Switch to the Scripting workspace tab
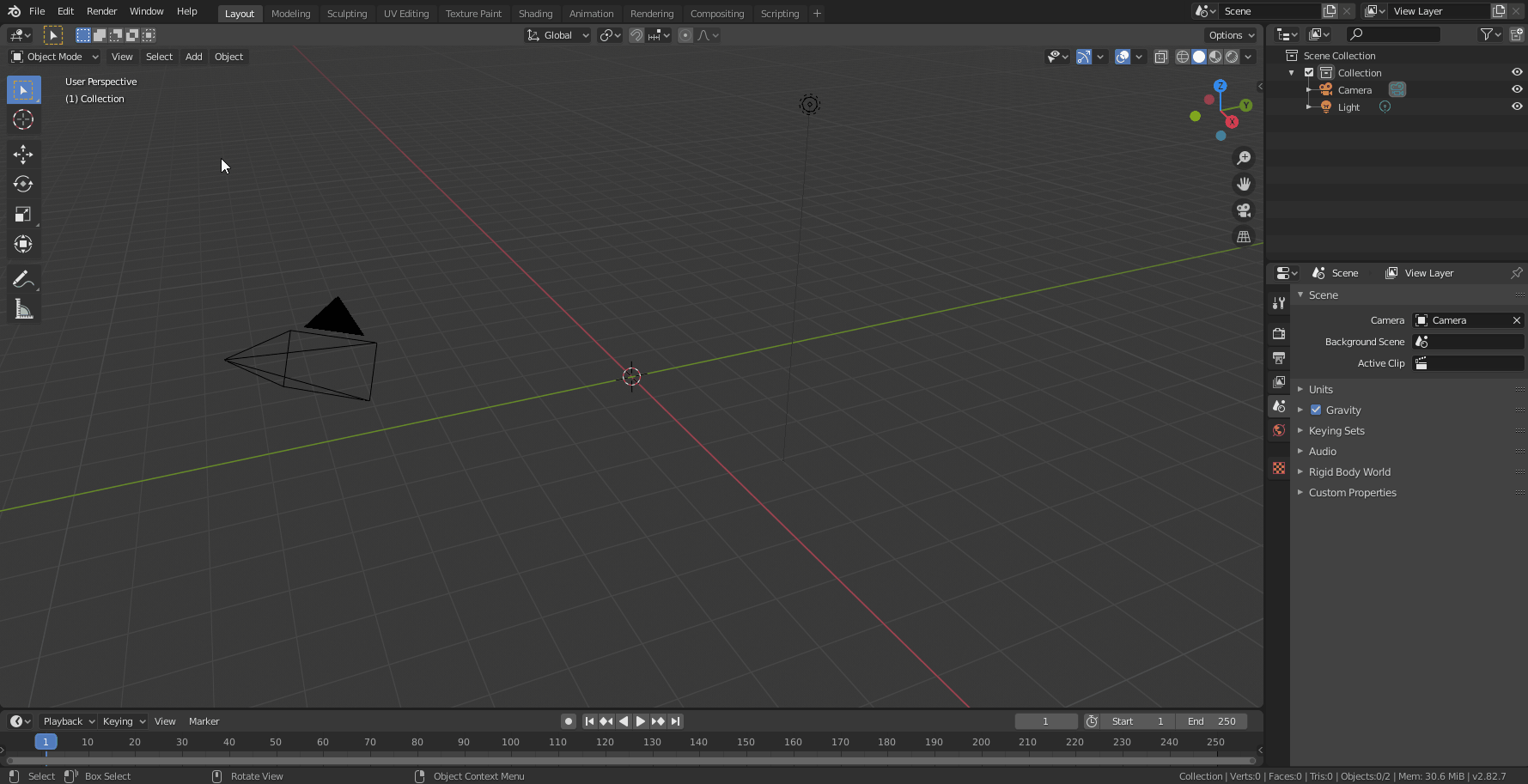This screenshot has width=1528, height=784. 780,14
